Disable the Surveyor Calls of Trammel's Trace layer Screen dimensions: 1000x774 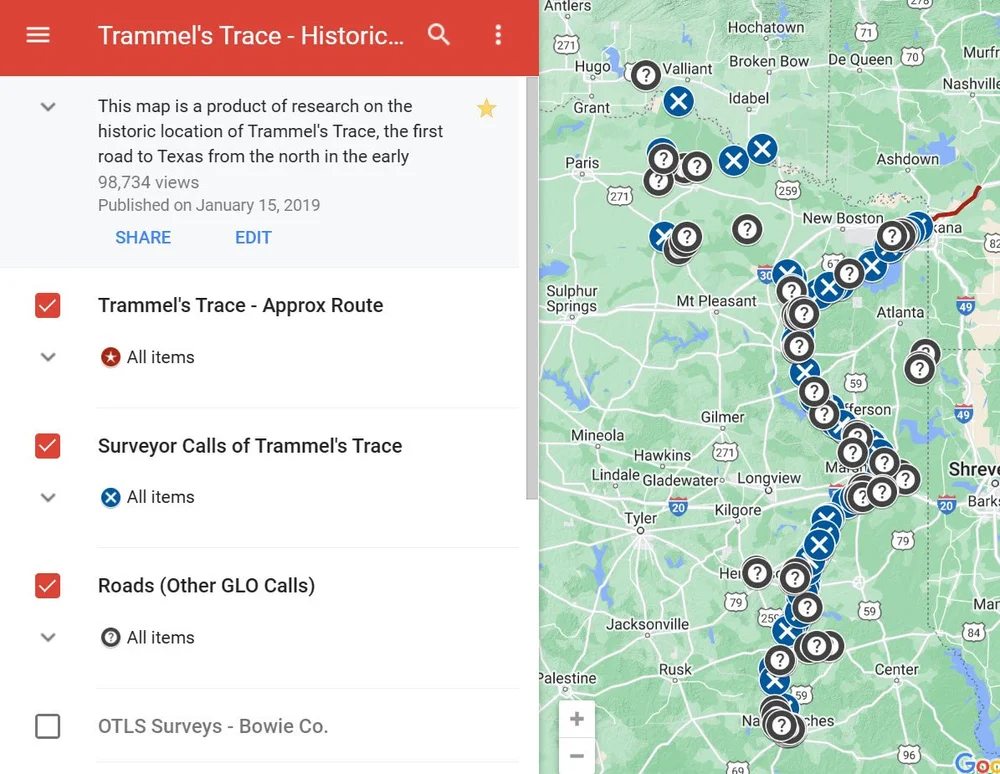[x=47, y=446]
